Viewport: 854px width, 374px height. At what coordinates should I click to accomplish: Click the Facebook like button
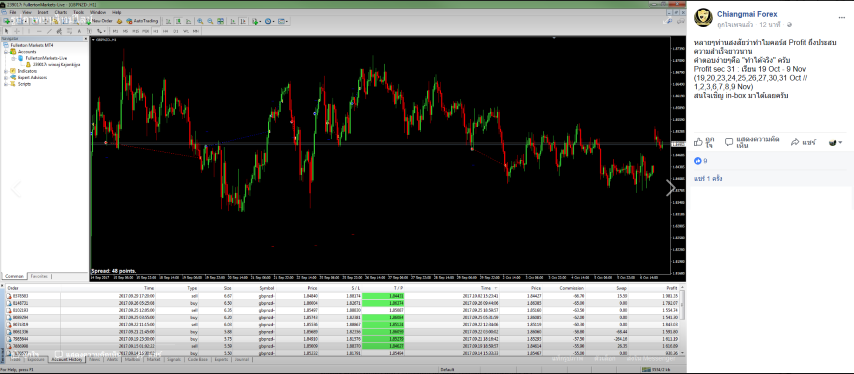tap(704, 142)
